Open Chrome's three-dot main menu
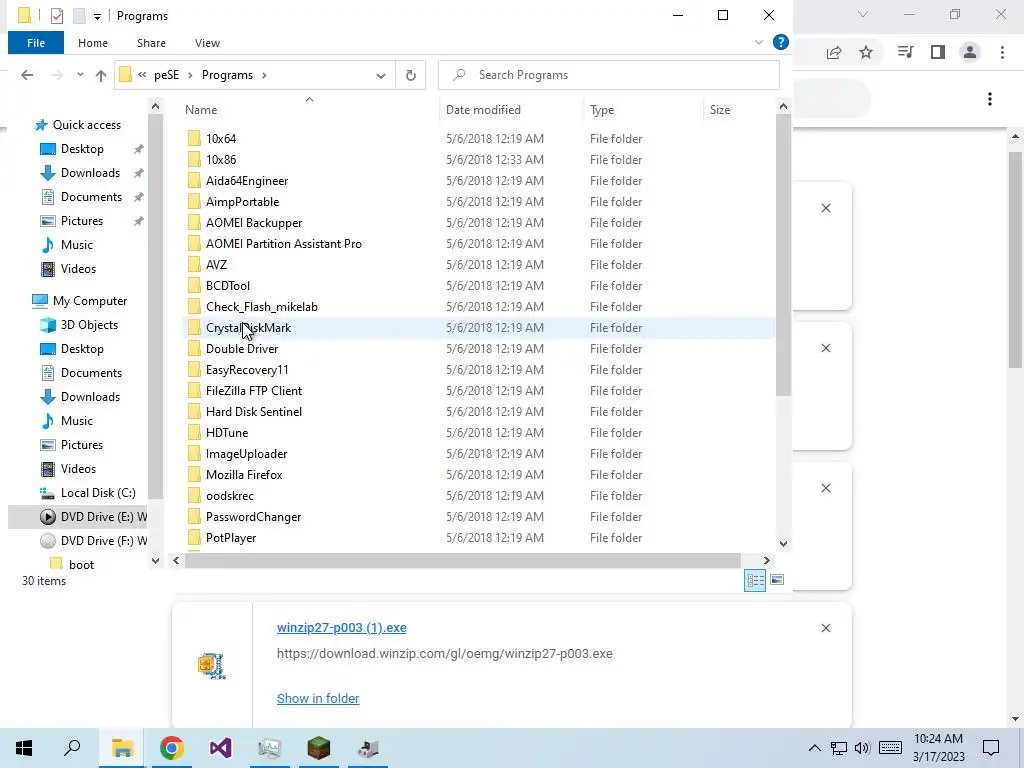The image size is (1024, 768). [1002, 52]
